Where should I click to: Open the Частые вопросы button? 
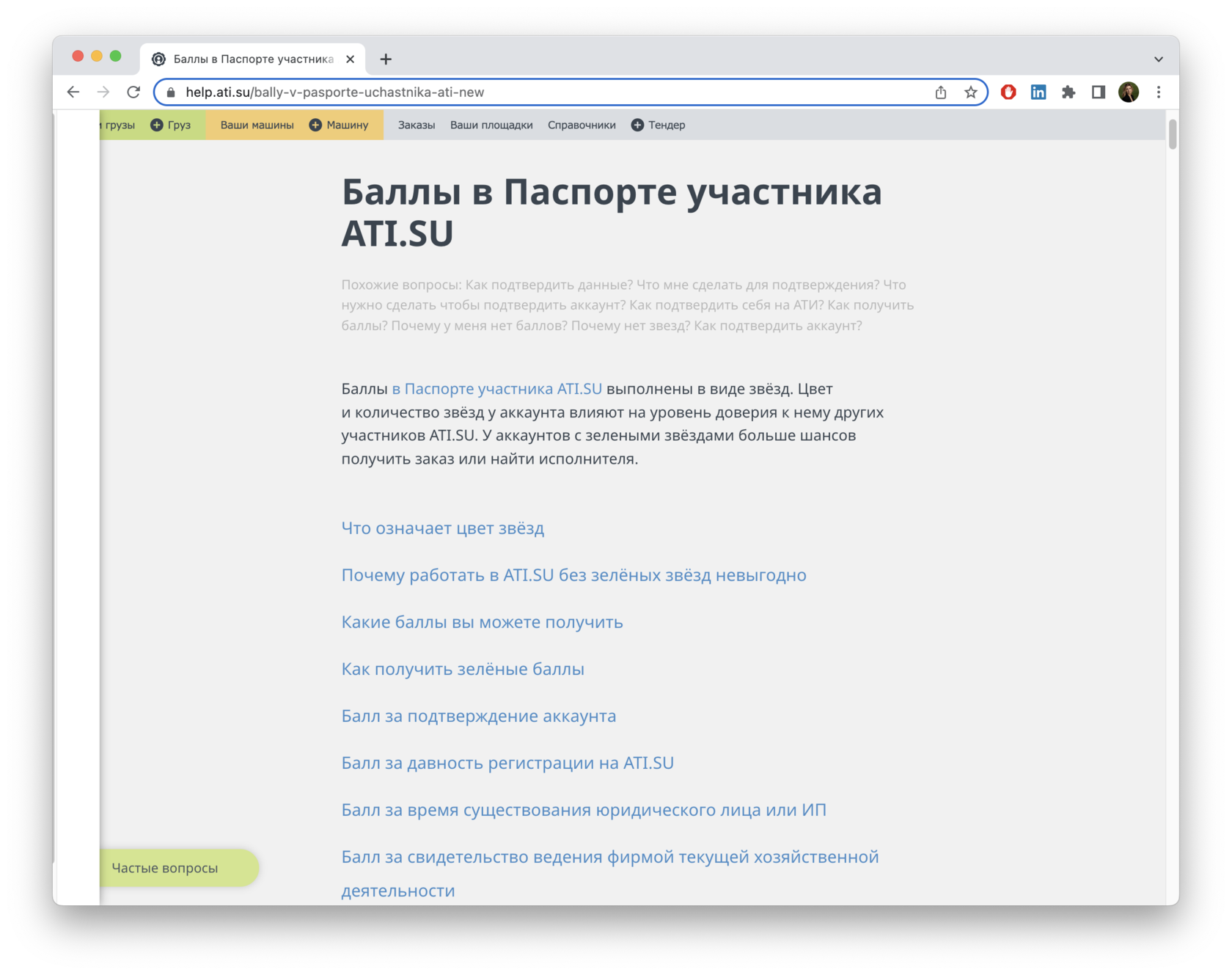[165, 868]
